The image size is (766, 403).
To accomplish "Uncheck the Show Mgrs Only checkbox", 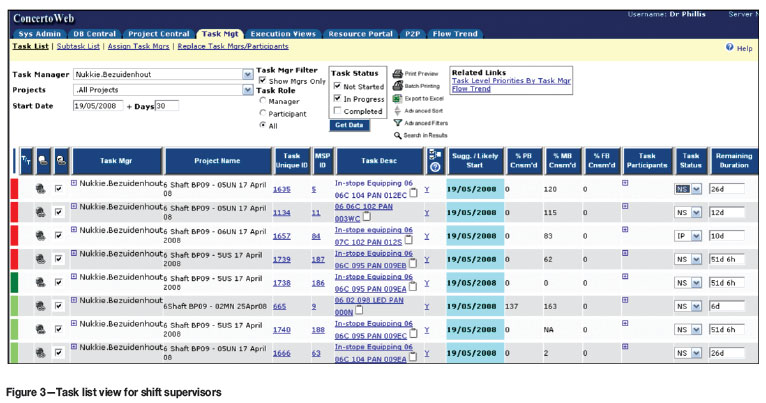I will (262, 80).
